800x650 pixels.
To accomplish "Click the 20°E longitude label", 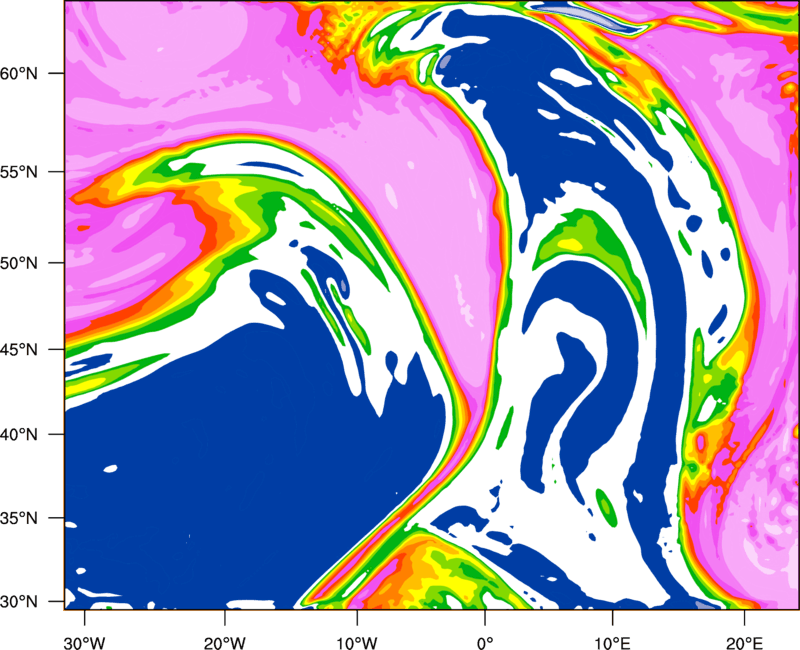I will pyautogui.click(x=744, y=642).
